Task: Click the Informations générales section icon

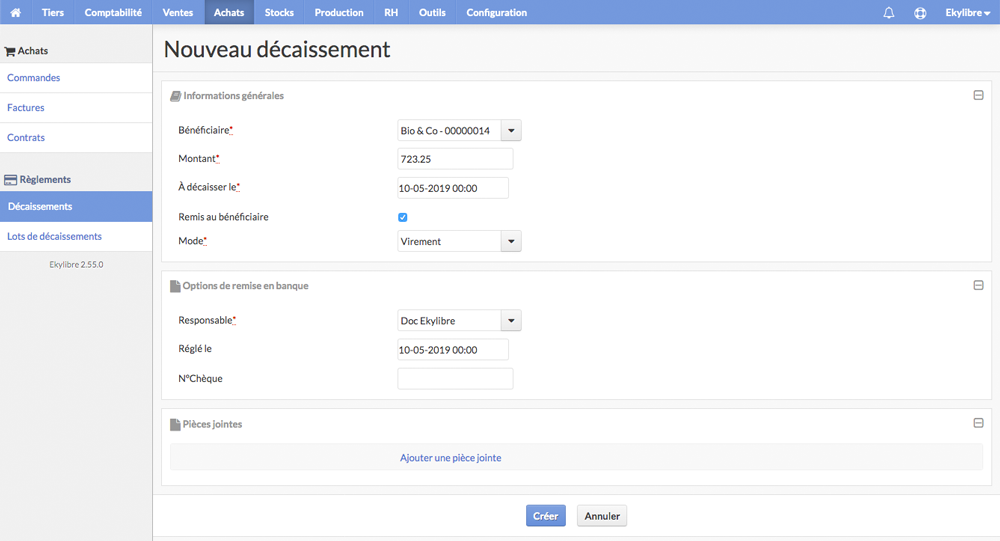Action: 175,96
